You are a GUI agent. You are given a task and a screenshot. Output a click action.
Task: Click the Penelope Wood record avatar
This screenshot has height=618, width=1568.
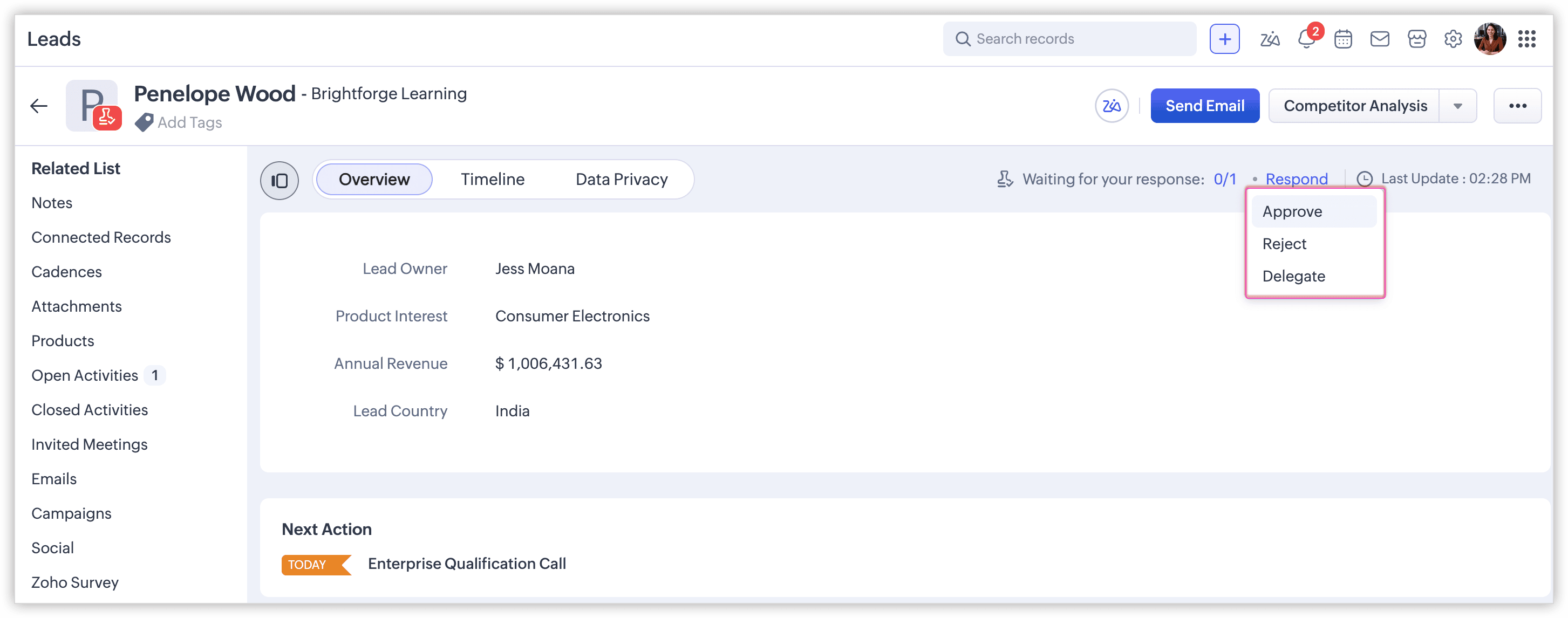pos(92,105)
